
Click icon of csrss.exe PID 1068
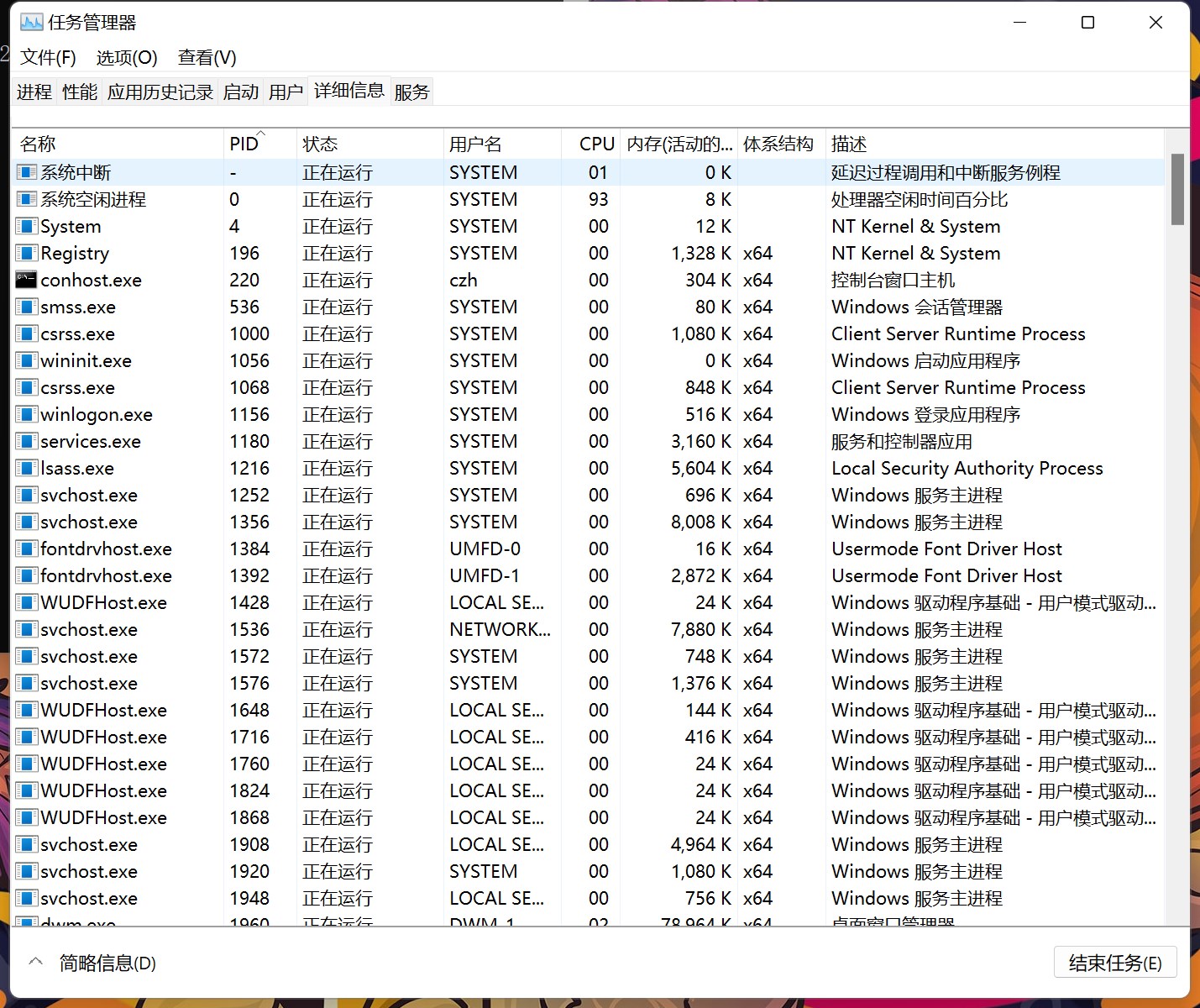coord(27,387)
